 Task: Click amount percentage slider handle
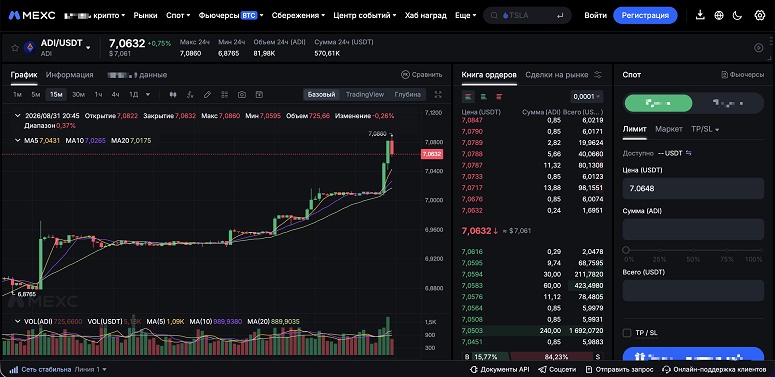626,250
